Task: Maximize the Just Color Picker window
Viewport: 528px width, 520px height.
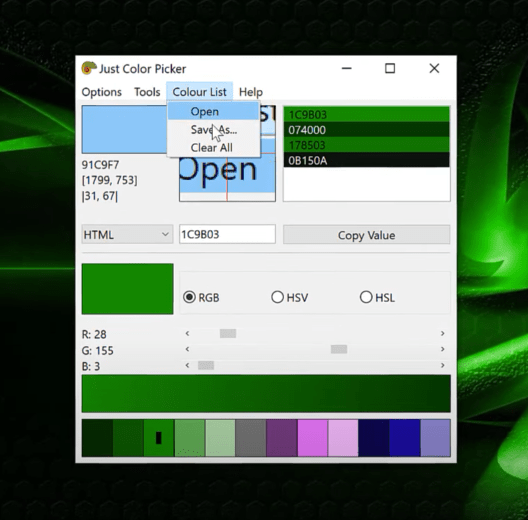Action: [x=390, y=68]
